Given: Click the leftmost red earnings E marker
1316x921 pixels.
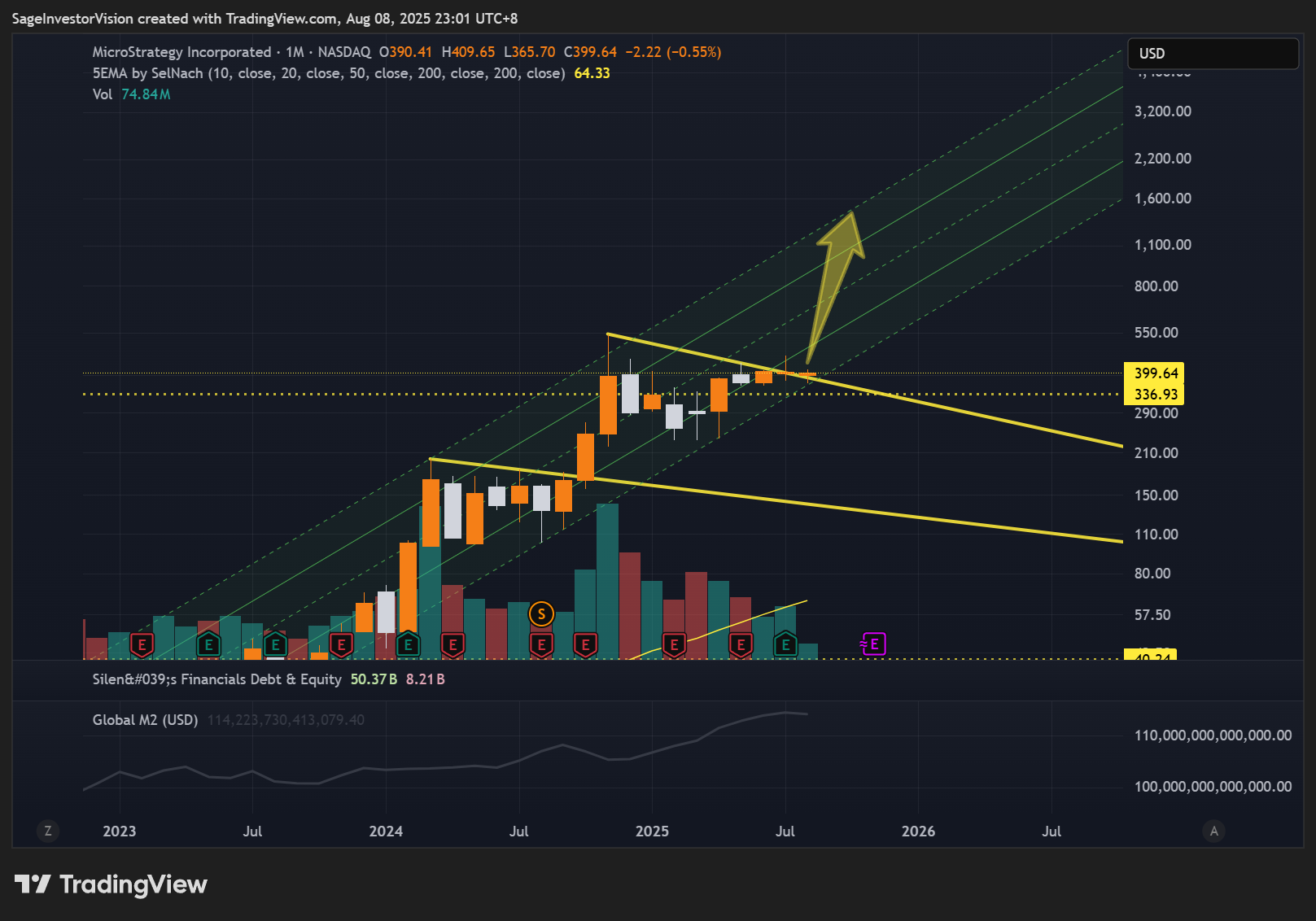Looking at the screenshot, I should click(142, 645).
